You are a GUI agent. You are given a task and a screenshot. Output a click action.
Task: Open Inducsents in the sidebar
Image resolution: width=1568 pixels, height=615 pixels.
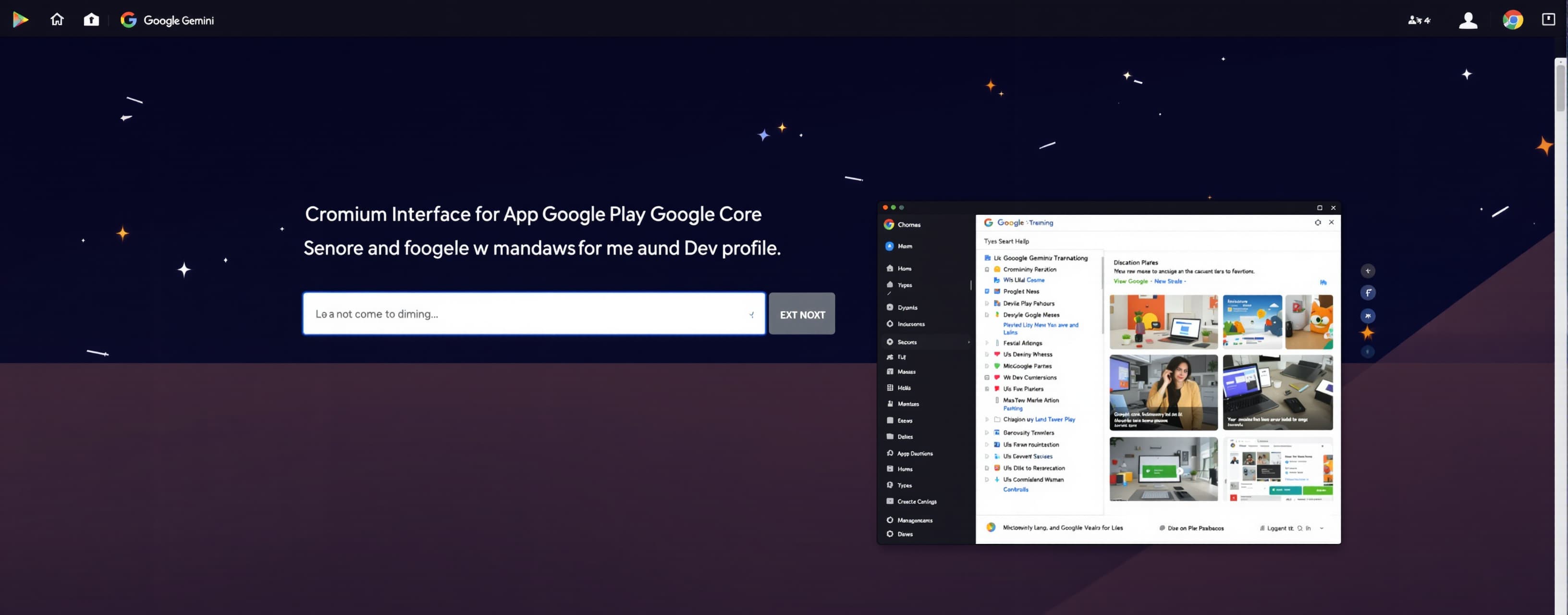coord(905,324)
